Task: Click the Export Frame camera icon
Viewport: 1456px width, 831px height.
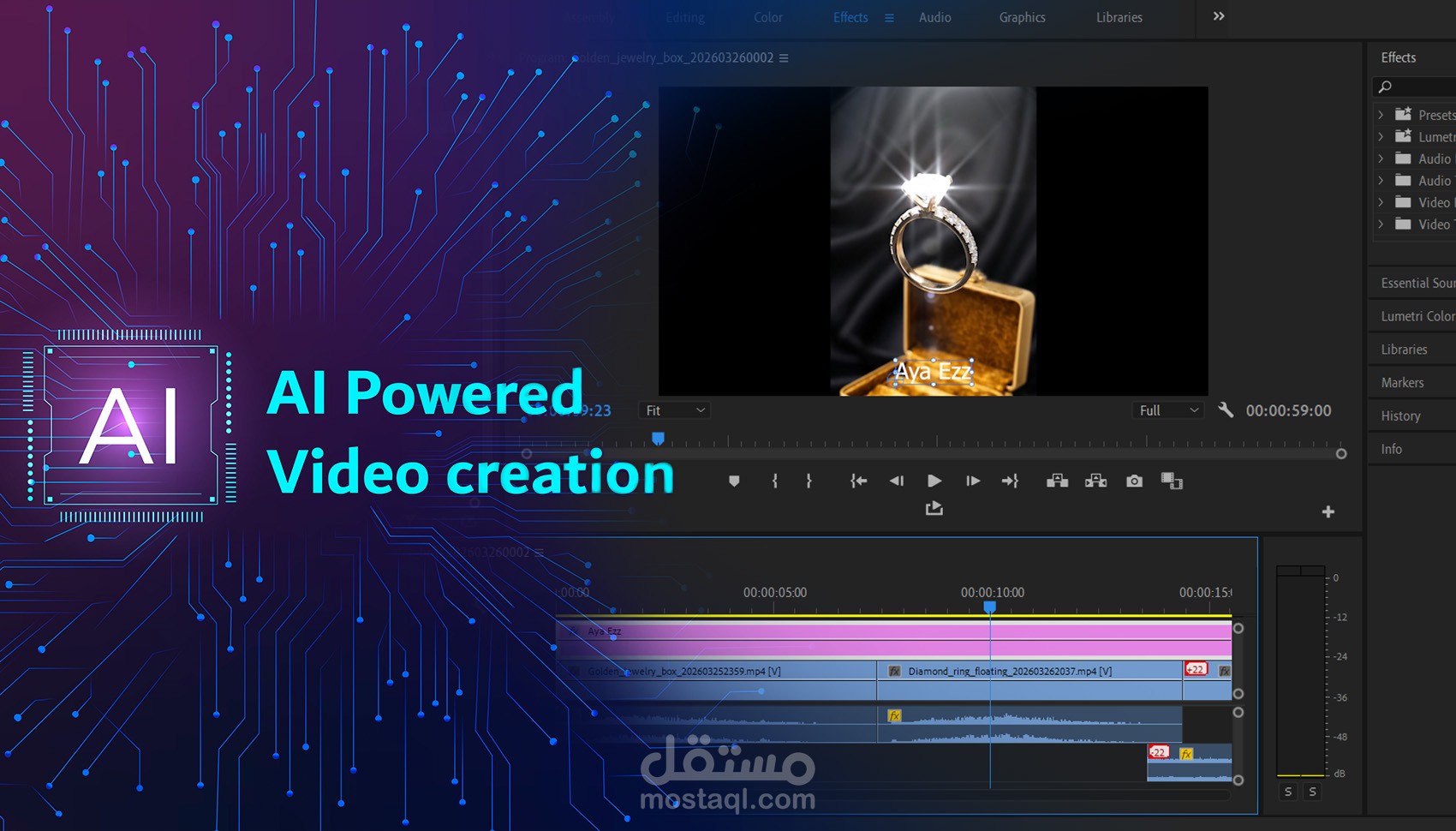Action: [x=1134, y=481]
